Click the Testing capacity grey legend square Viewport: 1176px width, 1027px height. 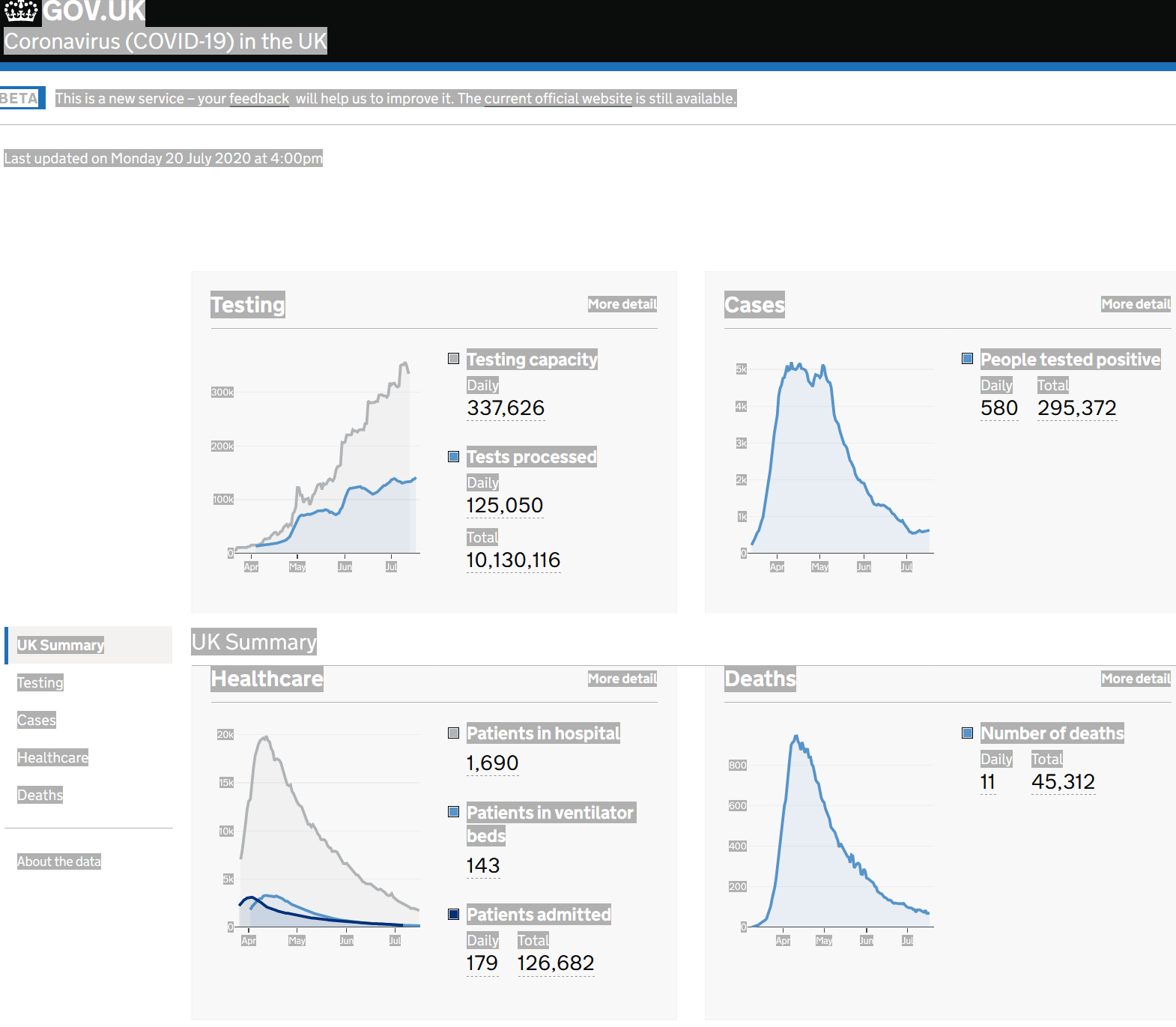[x=453, y=359]
